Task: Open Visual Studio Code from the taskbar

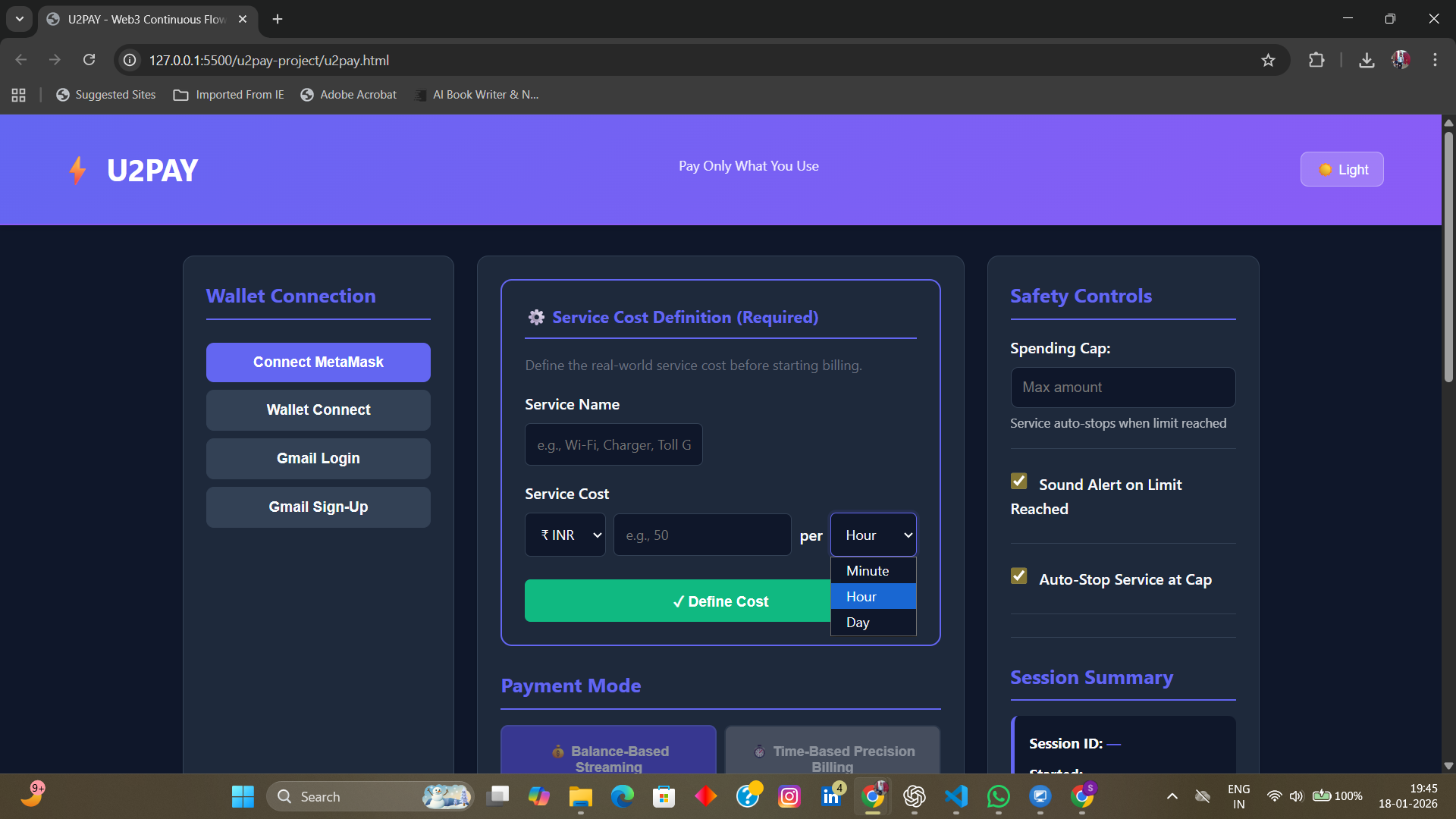Action: click(956, 795)
